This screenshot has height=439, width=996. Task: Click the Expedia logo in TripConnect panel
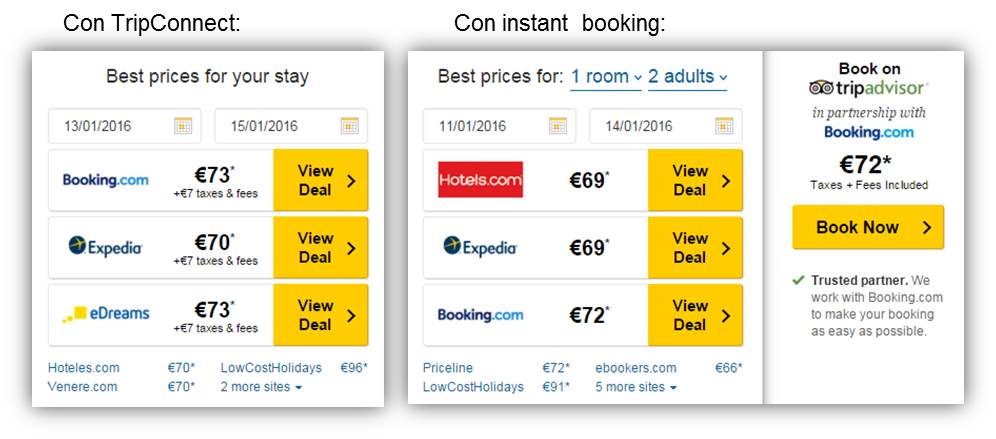(x=105, y=247)
